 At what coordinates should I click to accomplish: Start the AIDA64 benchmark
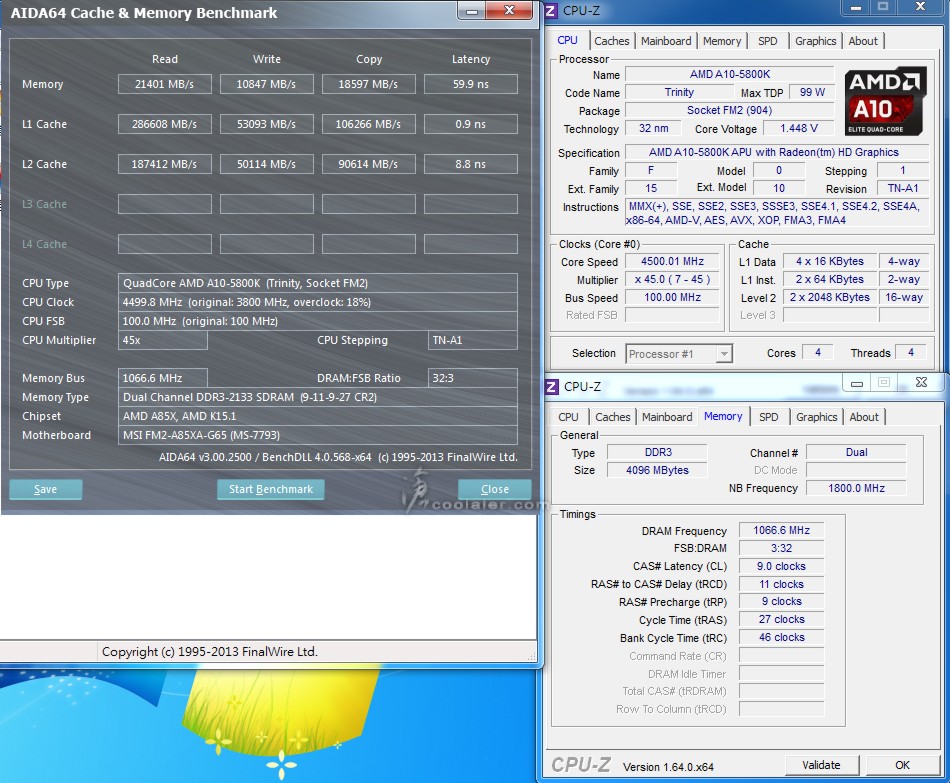coord(271,489)
